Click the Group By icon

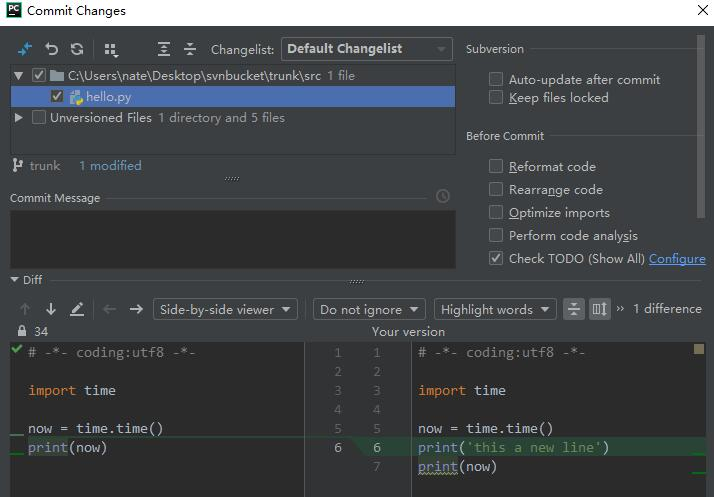pyautogui.click(x=111, y=49)
